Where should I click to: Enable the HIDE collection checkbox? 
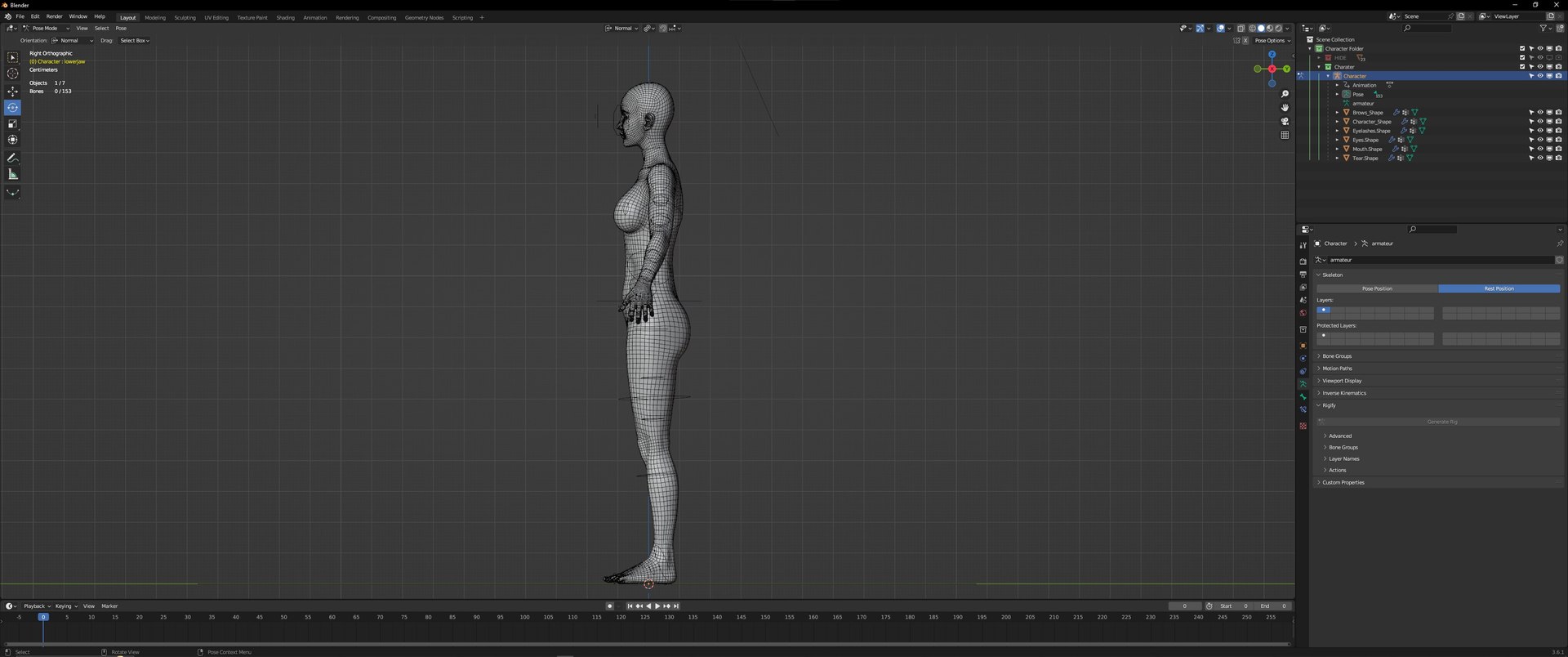(x=1521, y=58)
